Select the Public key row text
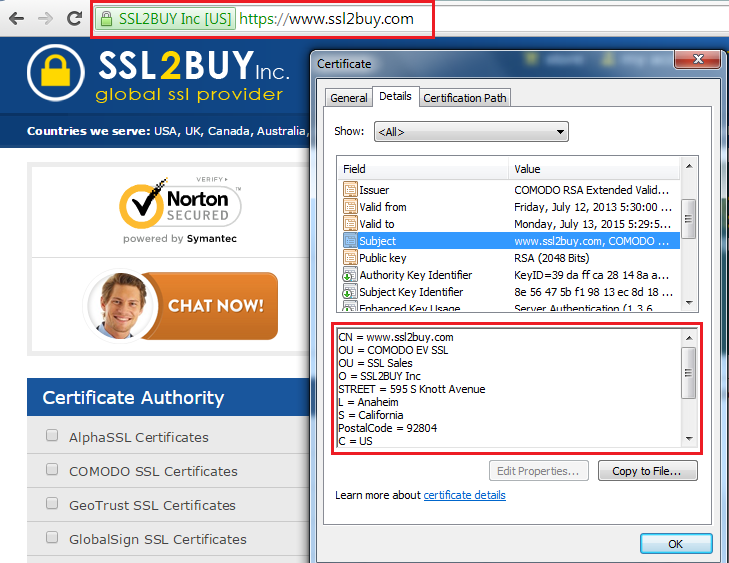 click(x=383, y=258)
